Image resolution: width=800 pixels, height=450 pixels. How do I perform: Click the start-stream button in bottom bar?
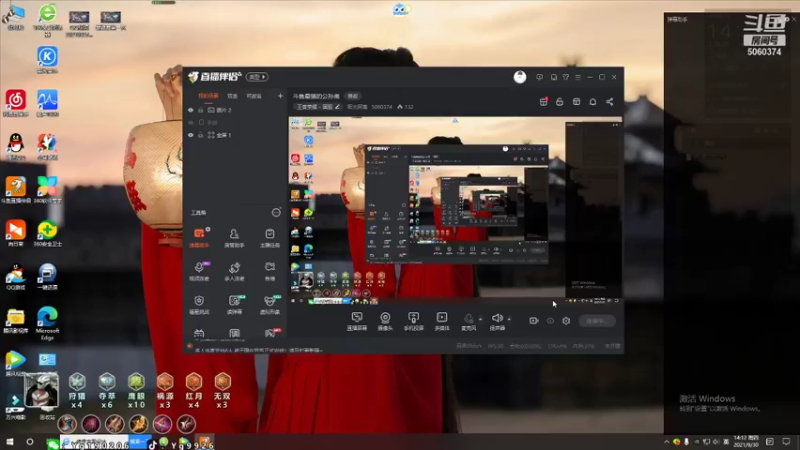click(x=597, y=321)
